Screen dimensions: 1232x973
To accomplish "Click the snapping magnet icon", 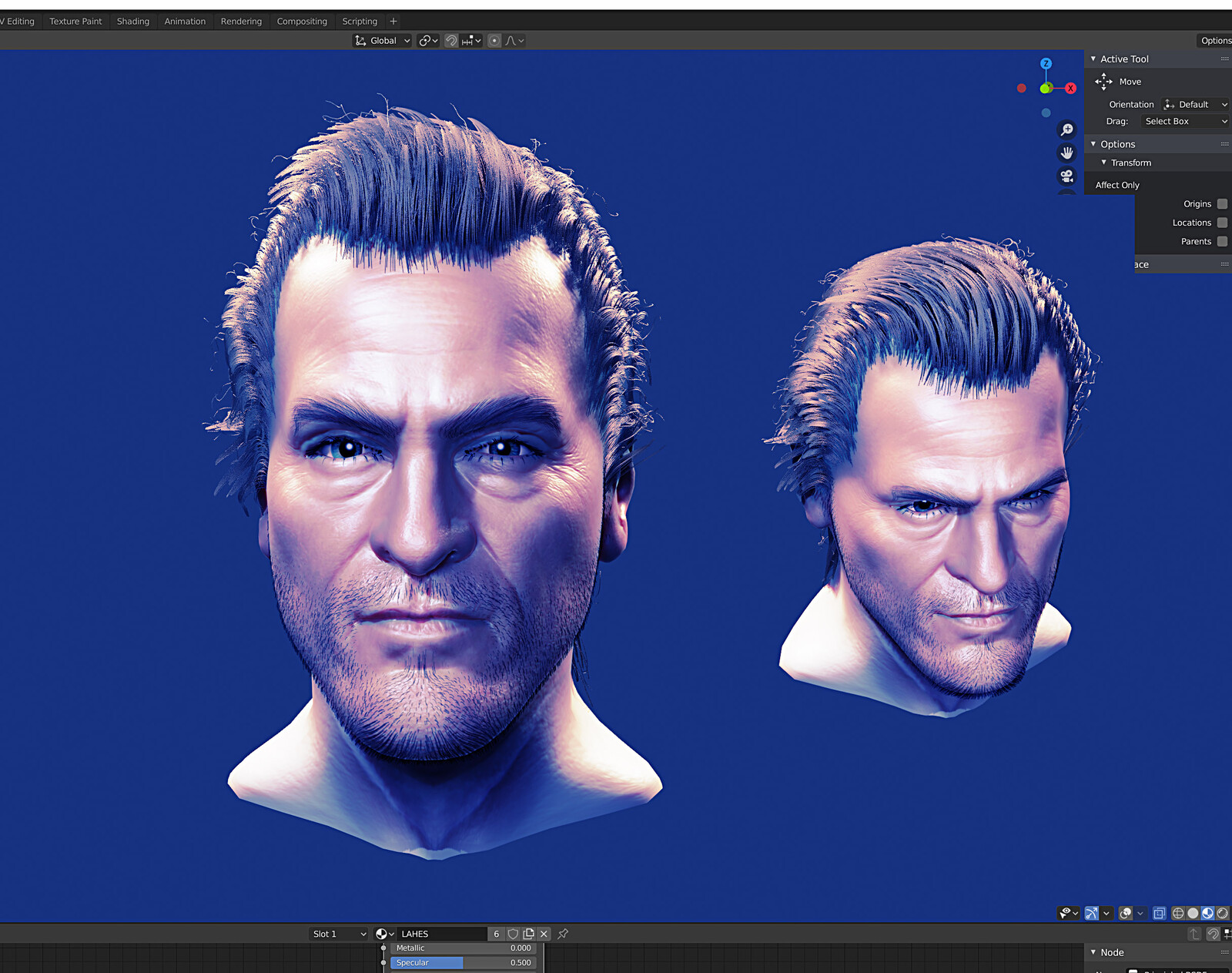I will click(x=450, y=40).
